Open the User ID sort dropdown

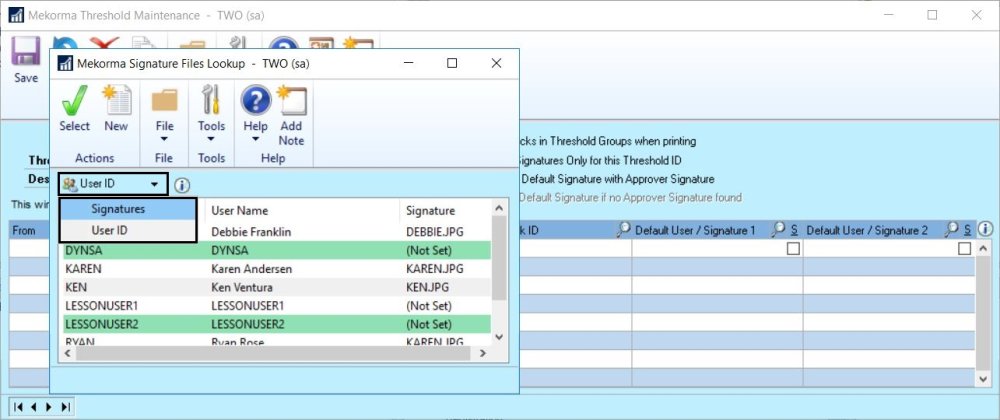(x=113, y=184)
